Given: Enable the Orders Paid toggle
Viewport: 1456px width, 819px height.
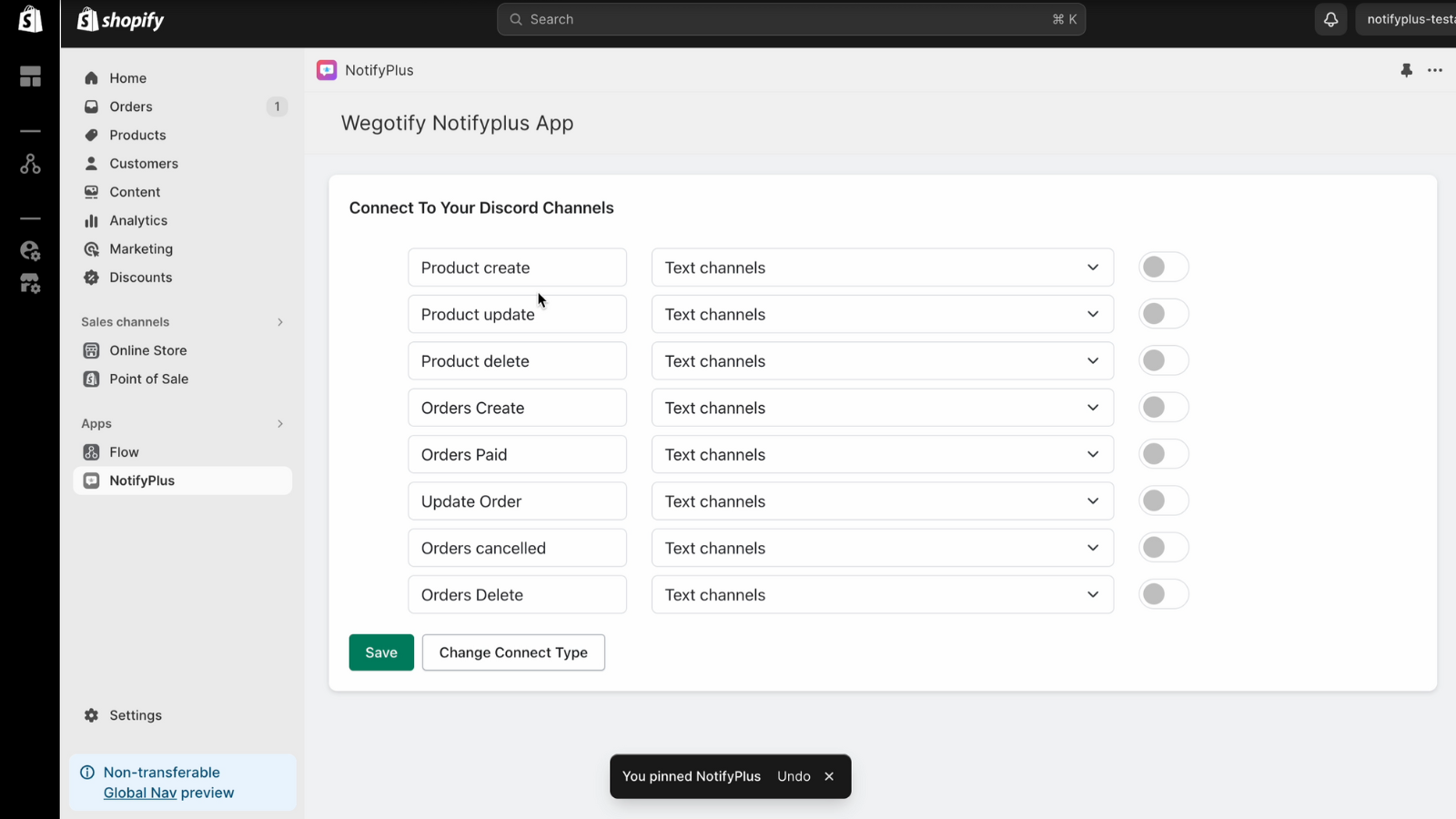Looking at the screenshot, I should tap(1164, 454).
